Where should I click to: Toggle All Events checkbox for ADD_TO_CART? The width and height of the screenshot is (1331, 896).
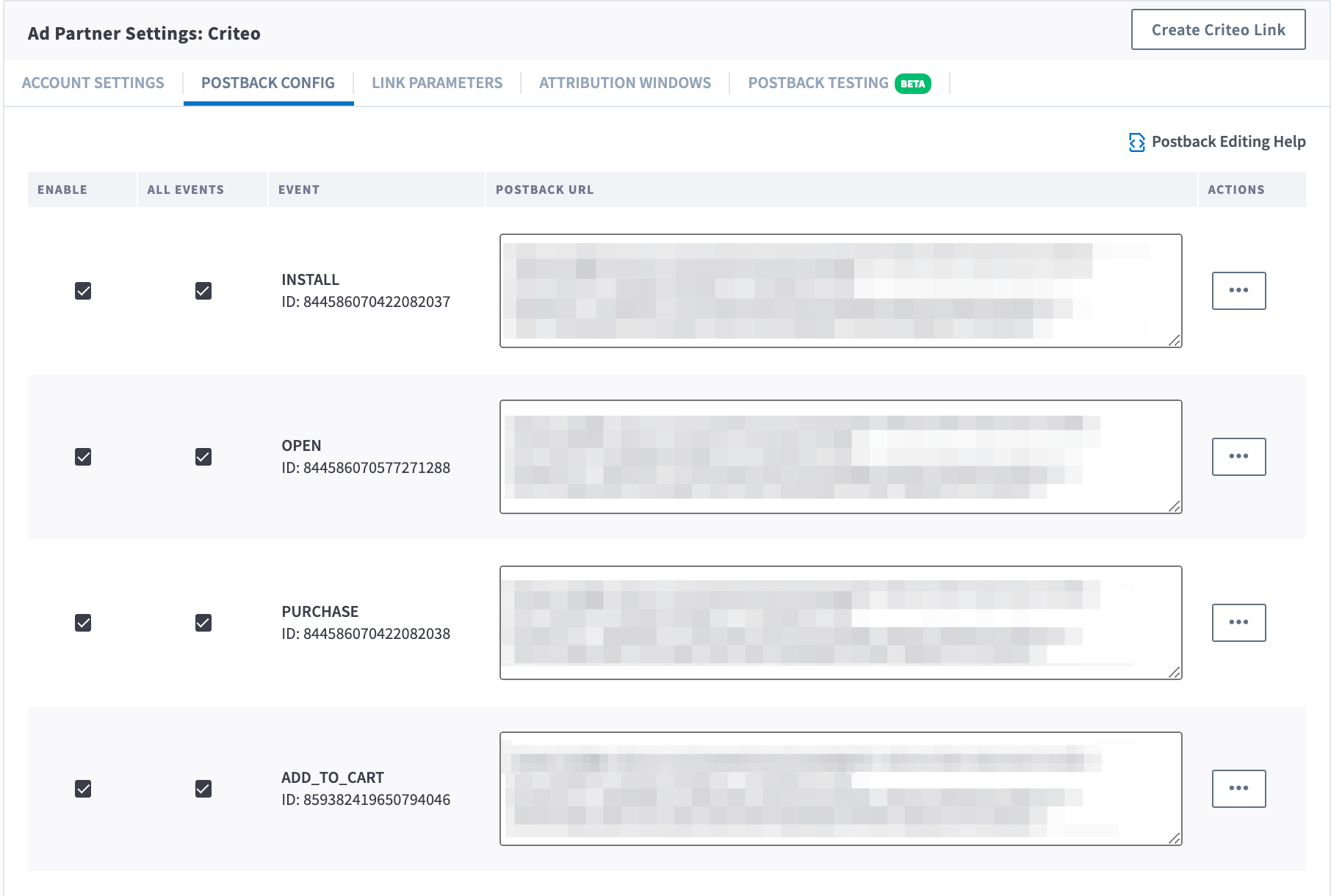pos(203,789)
